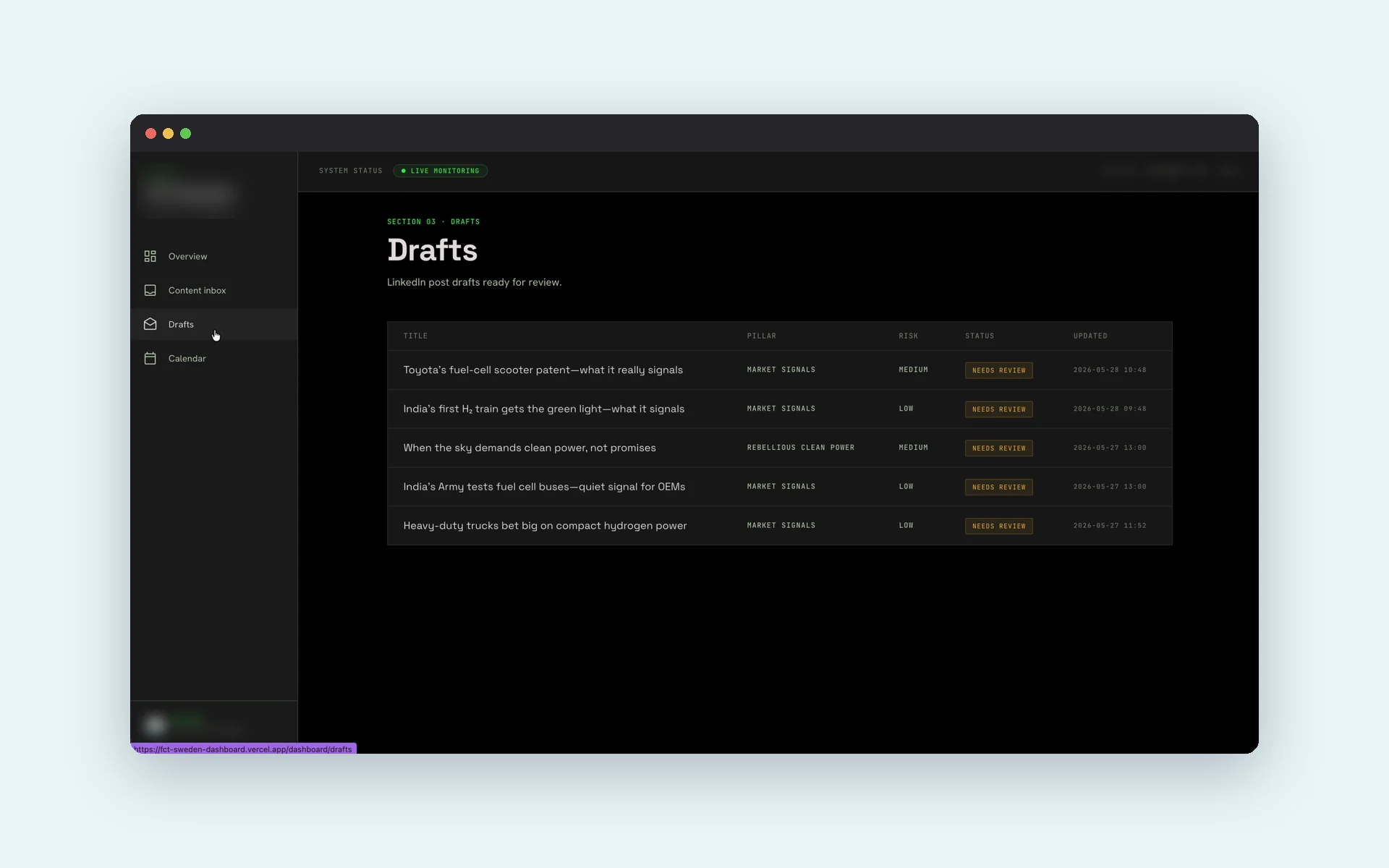The height and width of the screenshot is (868, 1389).
Task: Open the Overview menu item
Action: pos(214,256)
